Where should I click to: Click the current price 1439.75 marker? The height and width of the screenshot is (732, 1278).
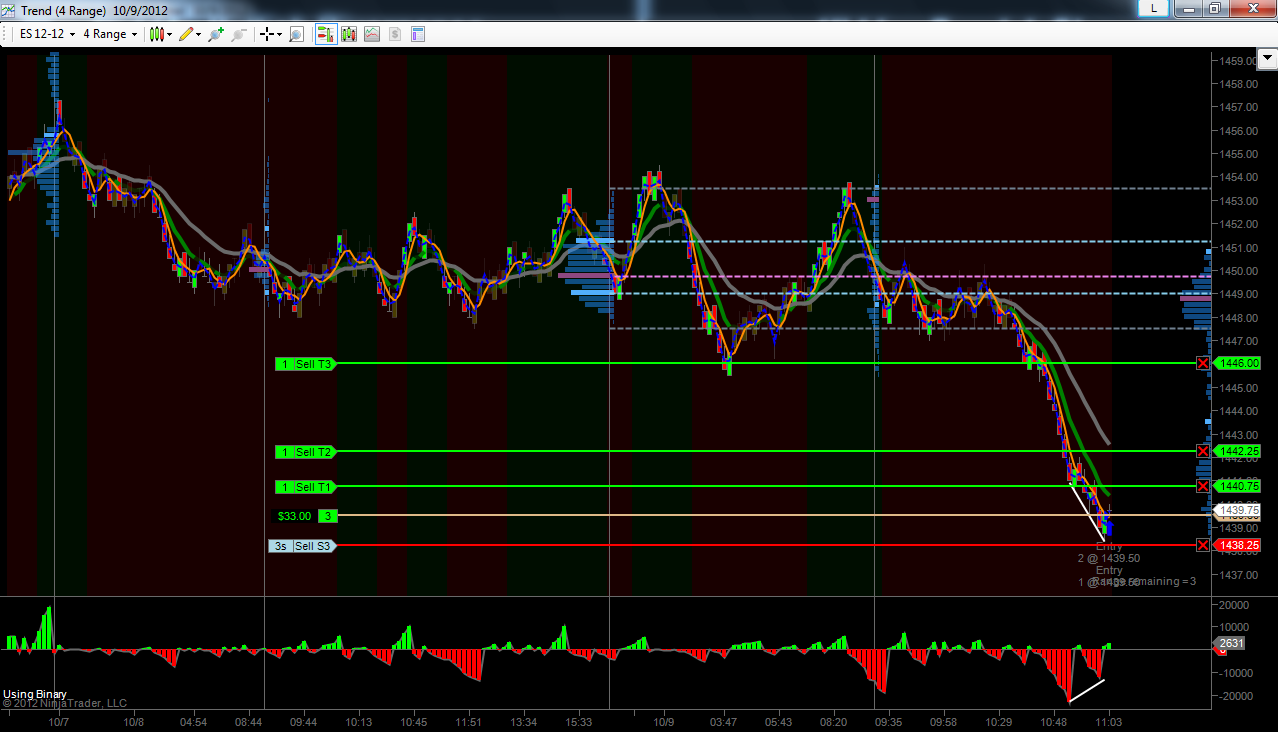1238,510
